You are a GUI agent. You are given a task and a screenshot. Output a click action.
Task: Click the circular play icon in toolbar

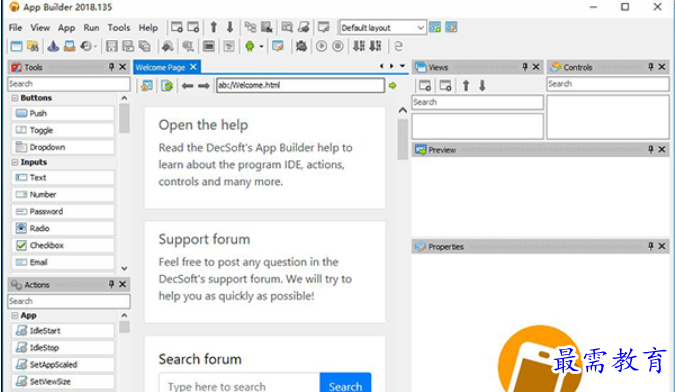[x=321, y=46]
